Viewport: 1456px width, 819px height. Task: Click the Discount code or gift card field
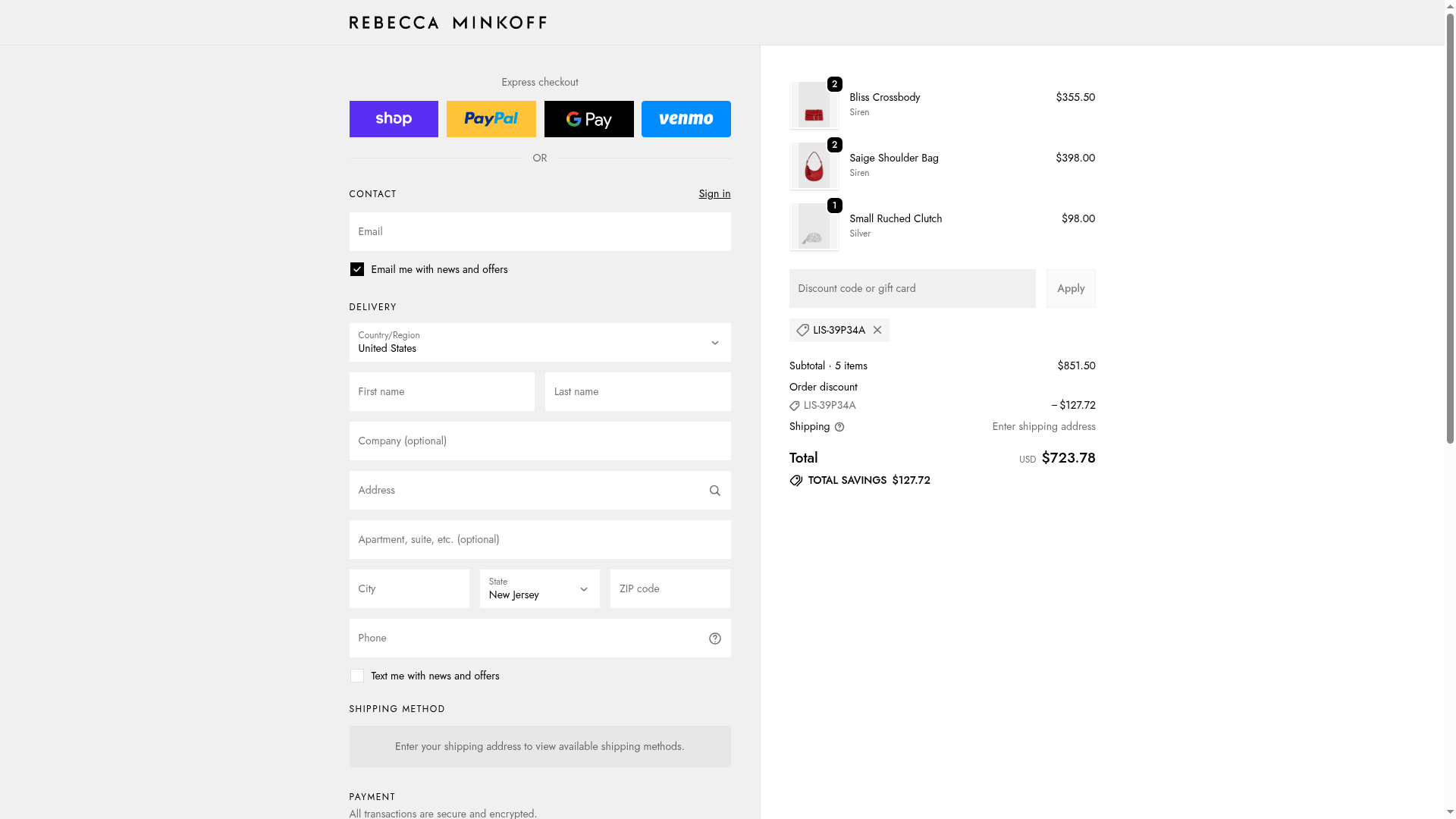(912, 289)
